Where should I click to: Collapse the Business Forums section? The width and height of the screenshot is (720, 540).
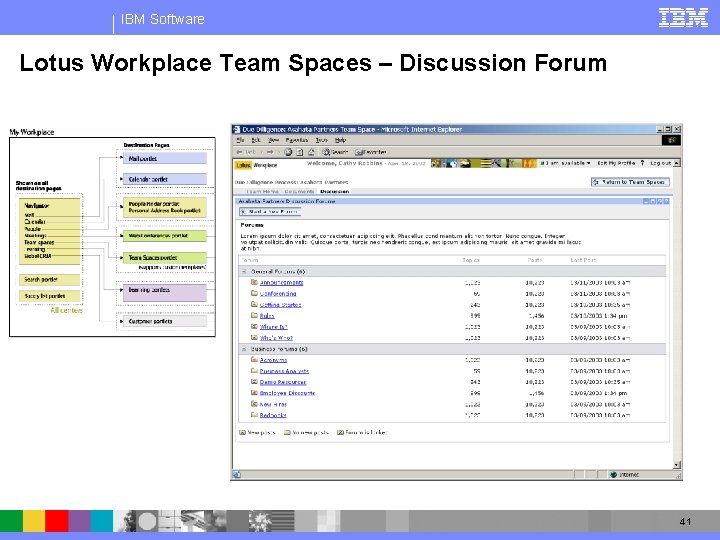click(x=244, y=349)
